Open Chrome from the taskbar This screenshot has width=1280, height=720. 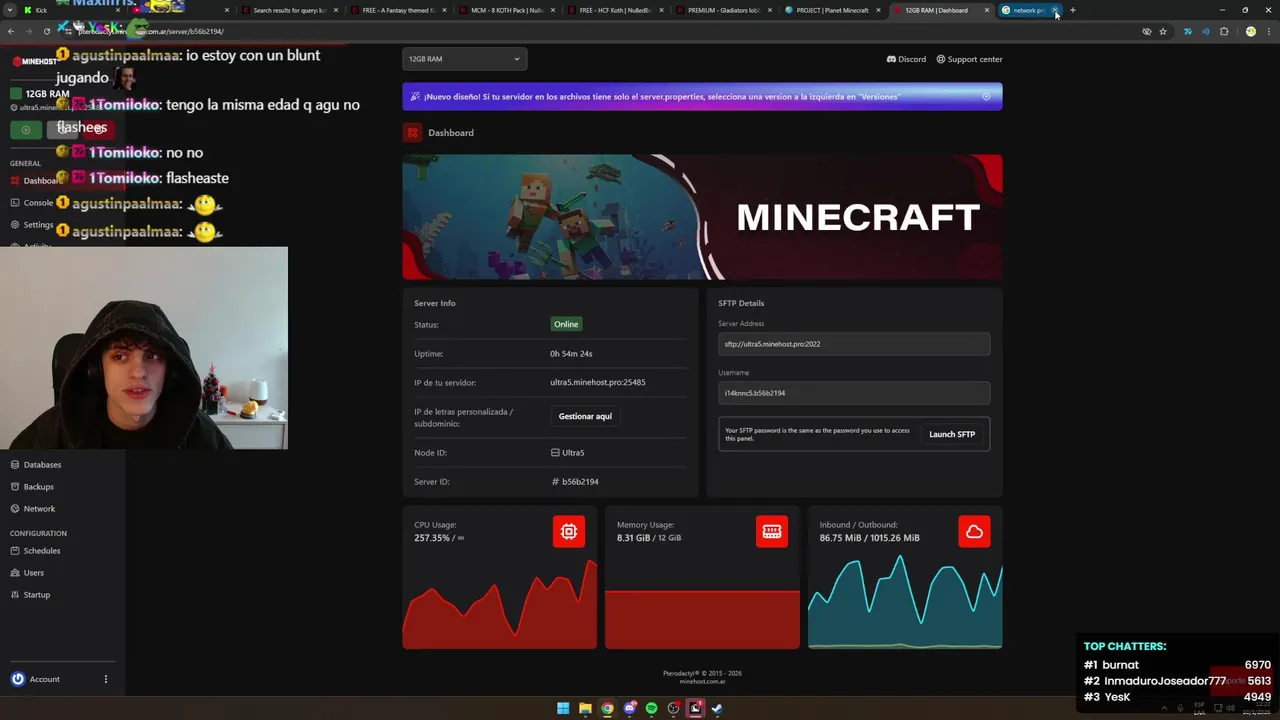pos(607,708)
